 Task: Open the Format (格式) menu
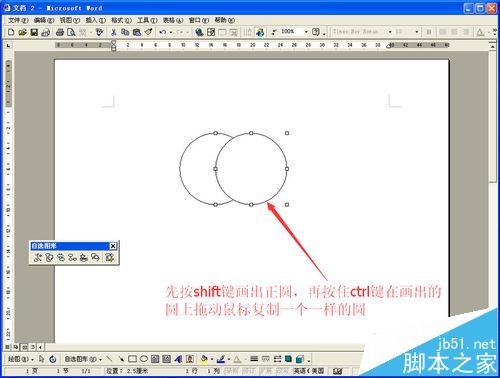(x=121, y=20)
